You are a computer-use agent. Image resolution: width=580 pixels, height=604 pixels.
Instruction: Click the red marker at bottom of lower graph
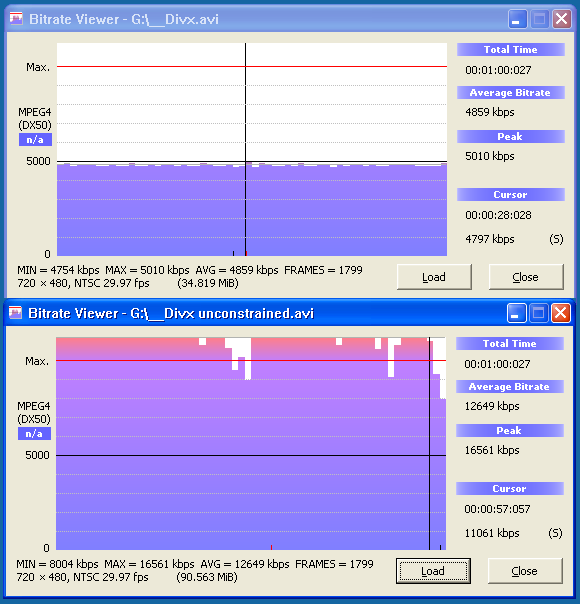(x=272, y=547)
